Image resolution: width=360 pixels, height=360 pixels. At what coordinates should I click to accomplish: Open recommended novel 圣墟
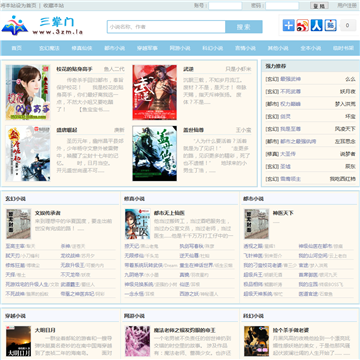tap(285, 166)
